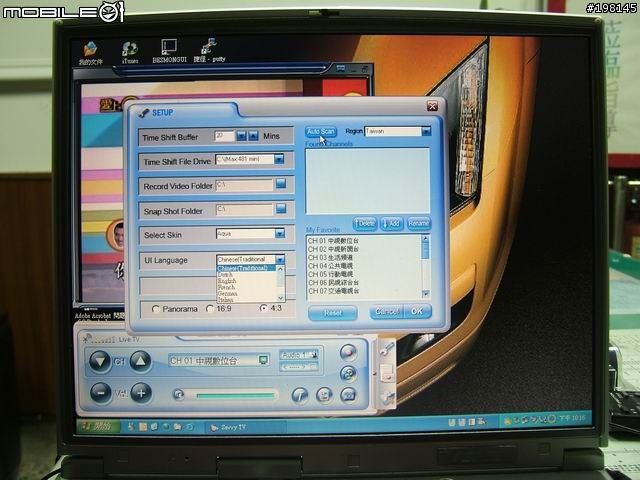Viewport: 640px width, 480px height.
Task: Decrease Time Shift Buffer with down arrow
Action: coord(242,136)
